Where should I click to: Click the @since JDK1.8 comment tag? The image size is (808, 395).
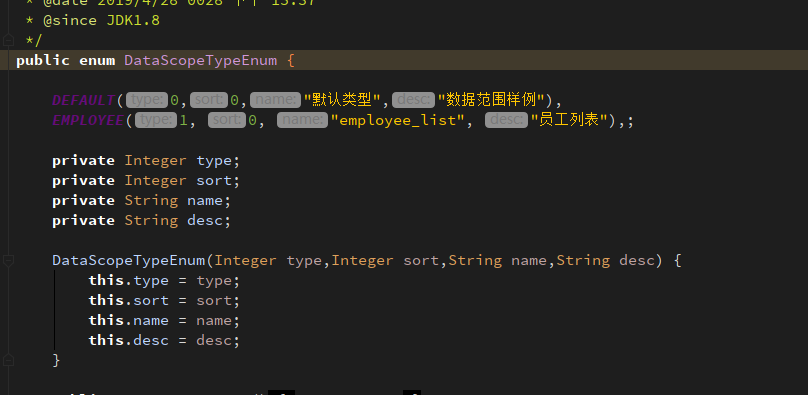tap(101, 21)
